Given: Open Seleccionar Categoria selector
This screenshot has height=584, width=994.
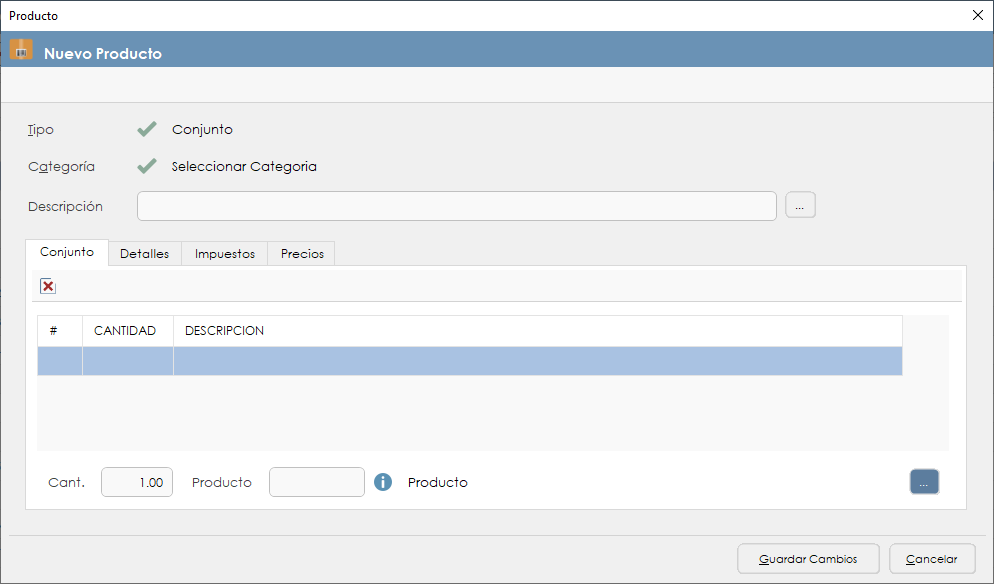Looking at the screenshot, I should (244, 166).
